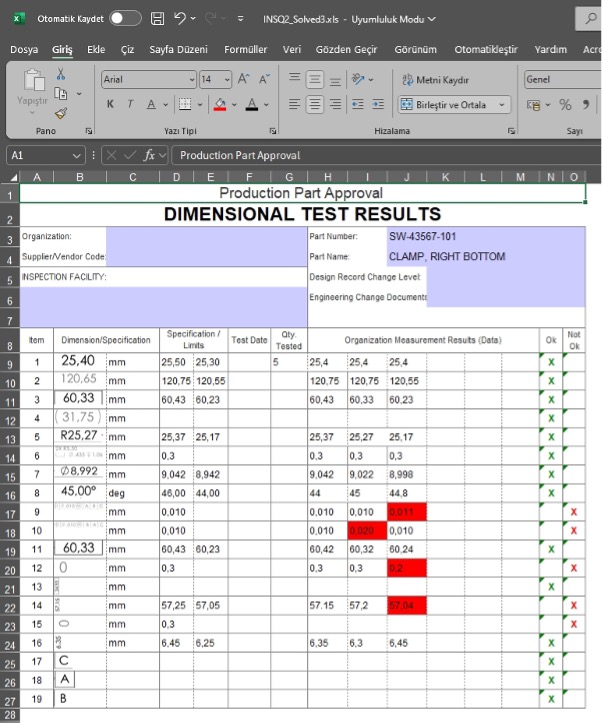Switch to the Veri tab
This screenshot has width=602, height=724.
(x=292, y=49)
